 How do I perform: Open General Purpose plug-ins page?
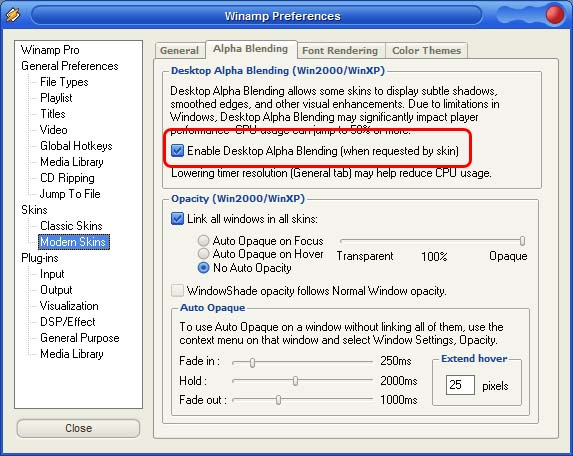click(x=80, y=338)
